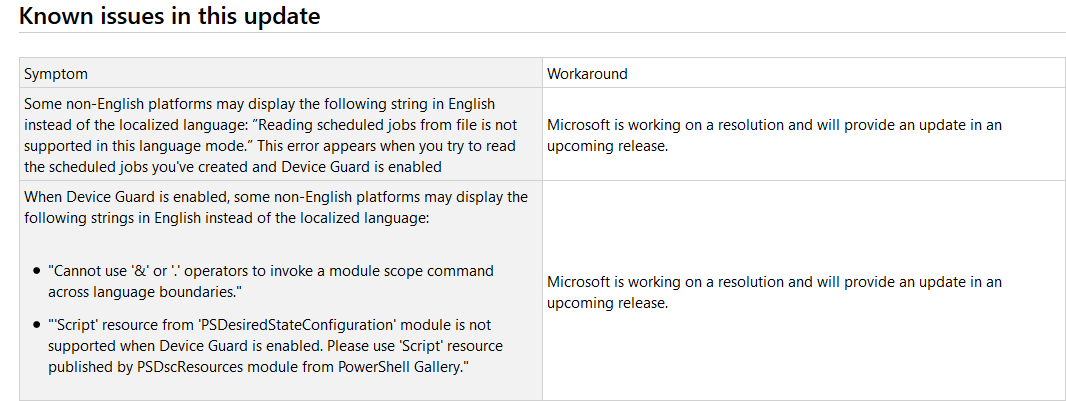Click the paragraph starting 'When Device Guard is enabled'
This screenshot has width=1066, height=401.
coord(275,207)
